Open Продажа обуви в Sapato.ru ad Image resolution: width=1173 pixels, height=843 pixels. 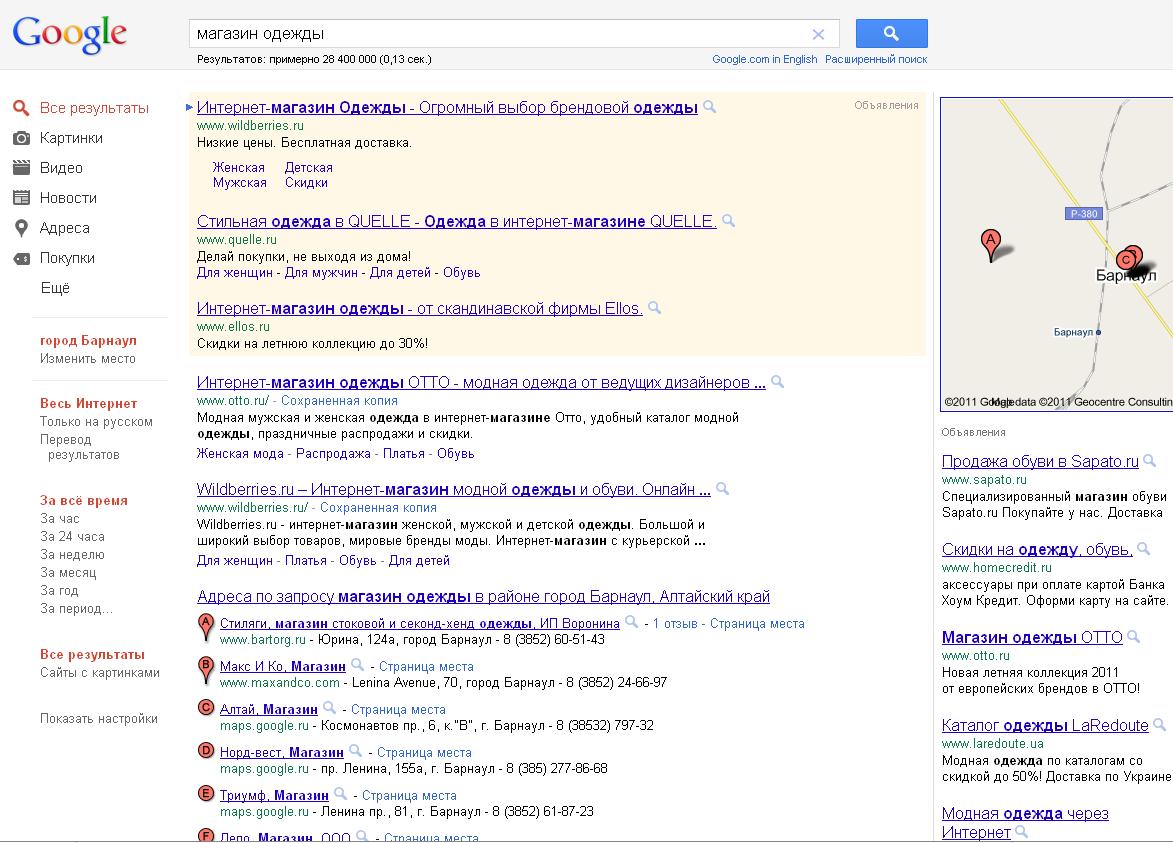pos(1040,462)
